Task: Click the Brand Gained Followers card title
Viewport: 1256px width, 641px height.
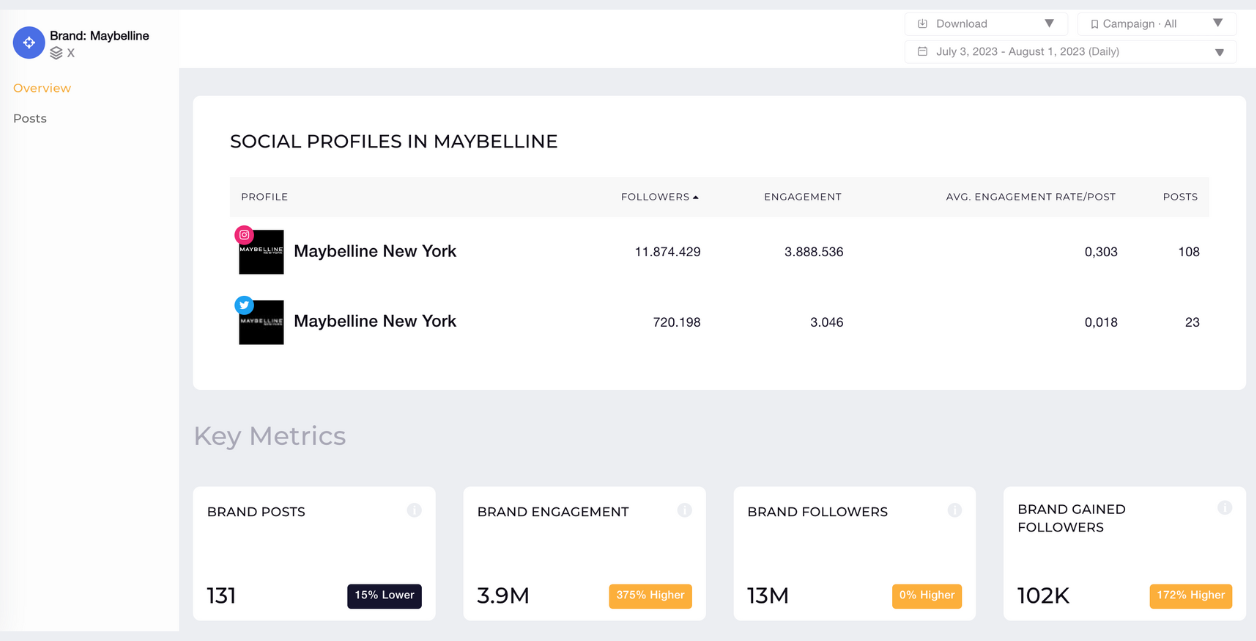Action: tap(1072, 518)
